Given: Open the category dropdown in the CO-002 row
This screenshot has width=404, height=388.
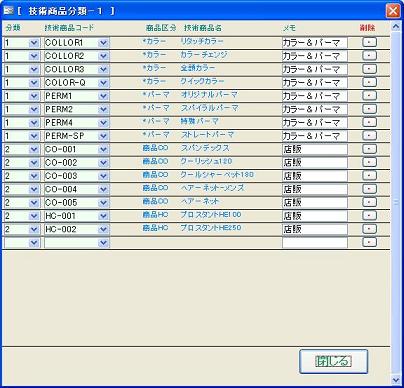Looking at the screenshot, I should tap(34, 163).
